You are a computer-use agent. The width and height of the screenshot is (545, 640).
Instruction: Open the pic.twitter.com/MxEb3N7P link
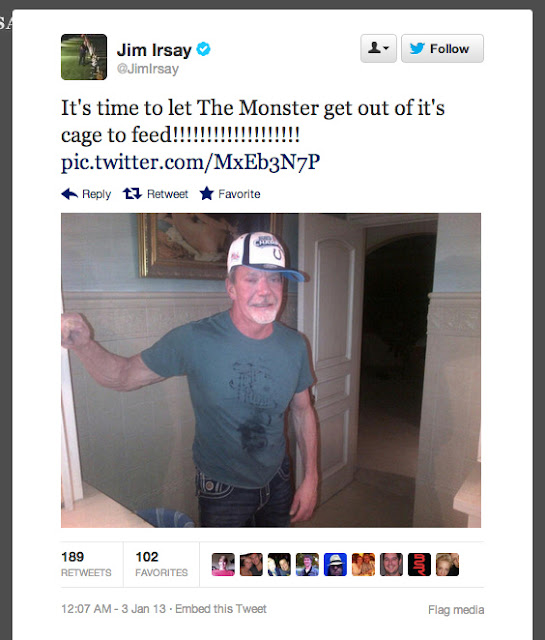pyautogui.click(x=190, y=162)
